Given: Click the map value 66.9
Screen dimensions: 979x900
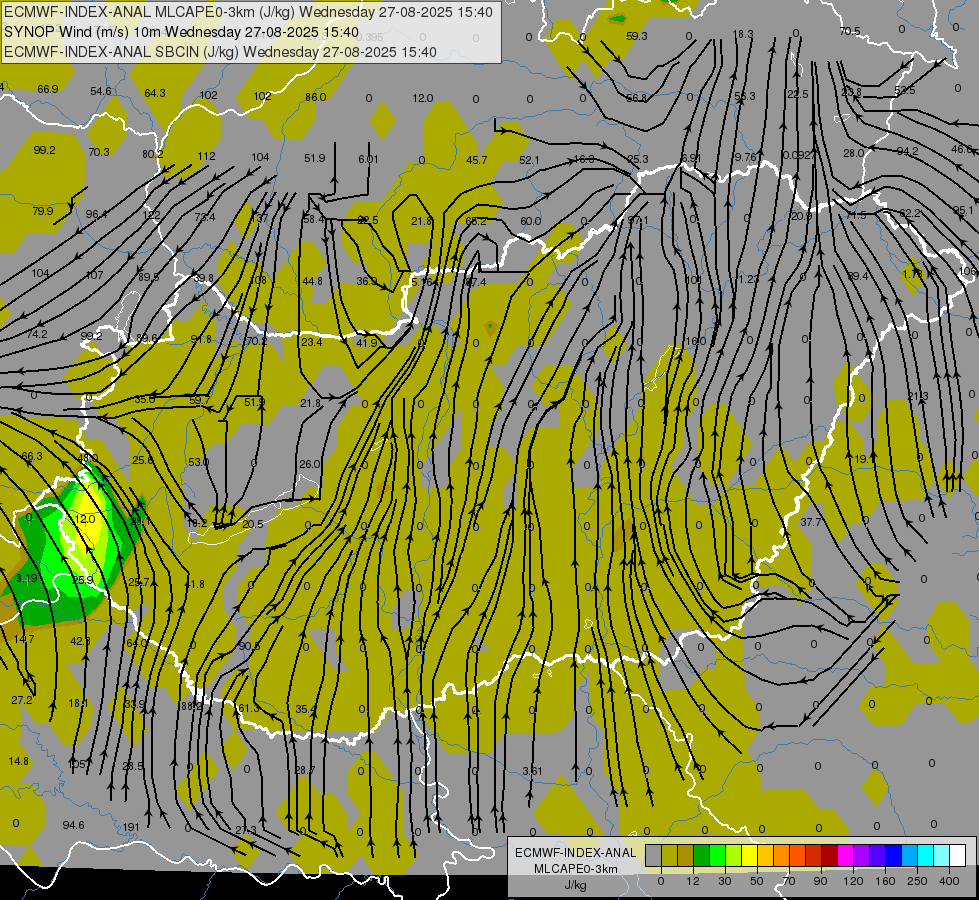Looking at the screenshot, I should pos(47,89).
